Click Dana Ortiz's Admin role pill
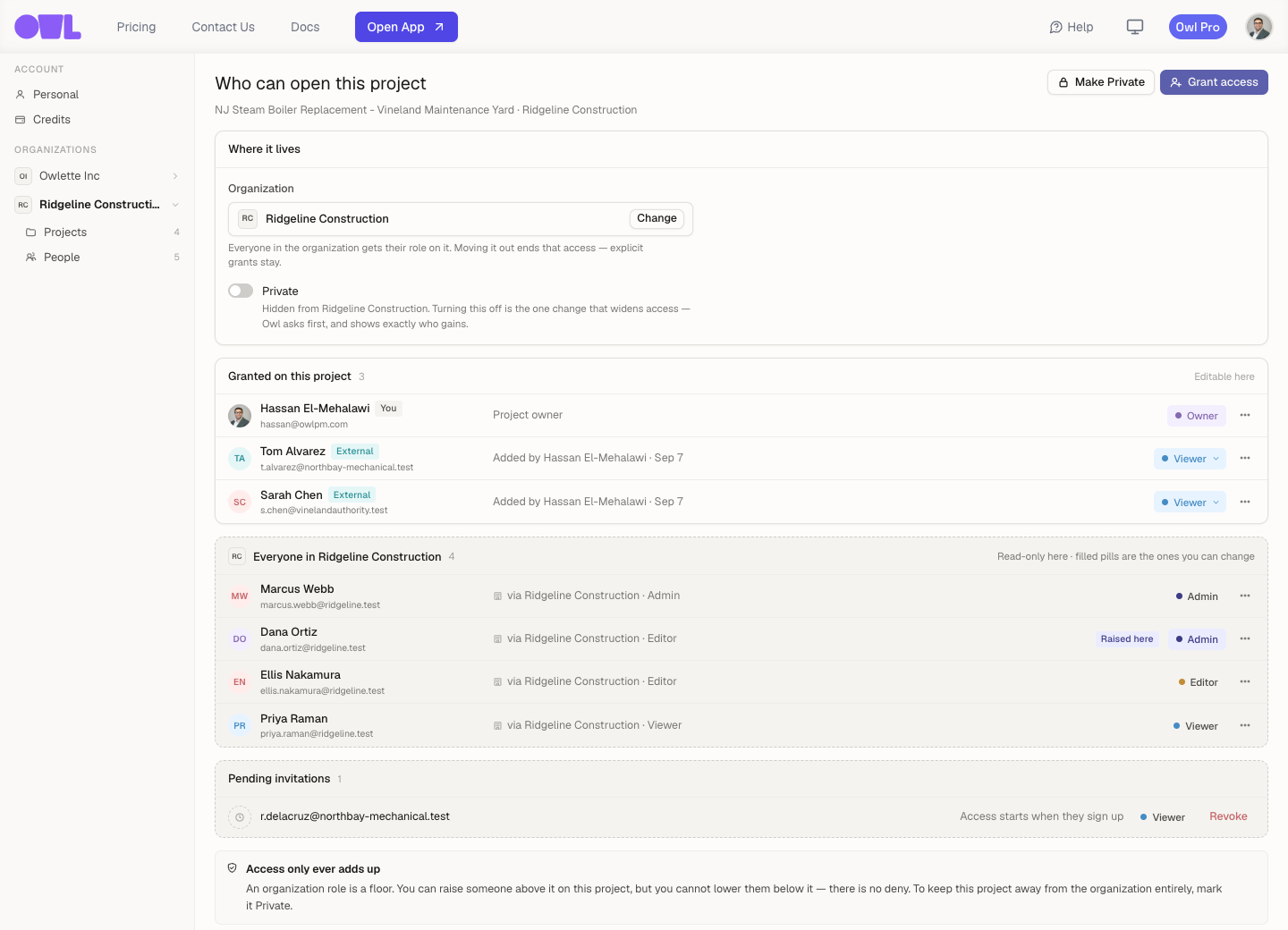 coord(1197,639)
